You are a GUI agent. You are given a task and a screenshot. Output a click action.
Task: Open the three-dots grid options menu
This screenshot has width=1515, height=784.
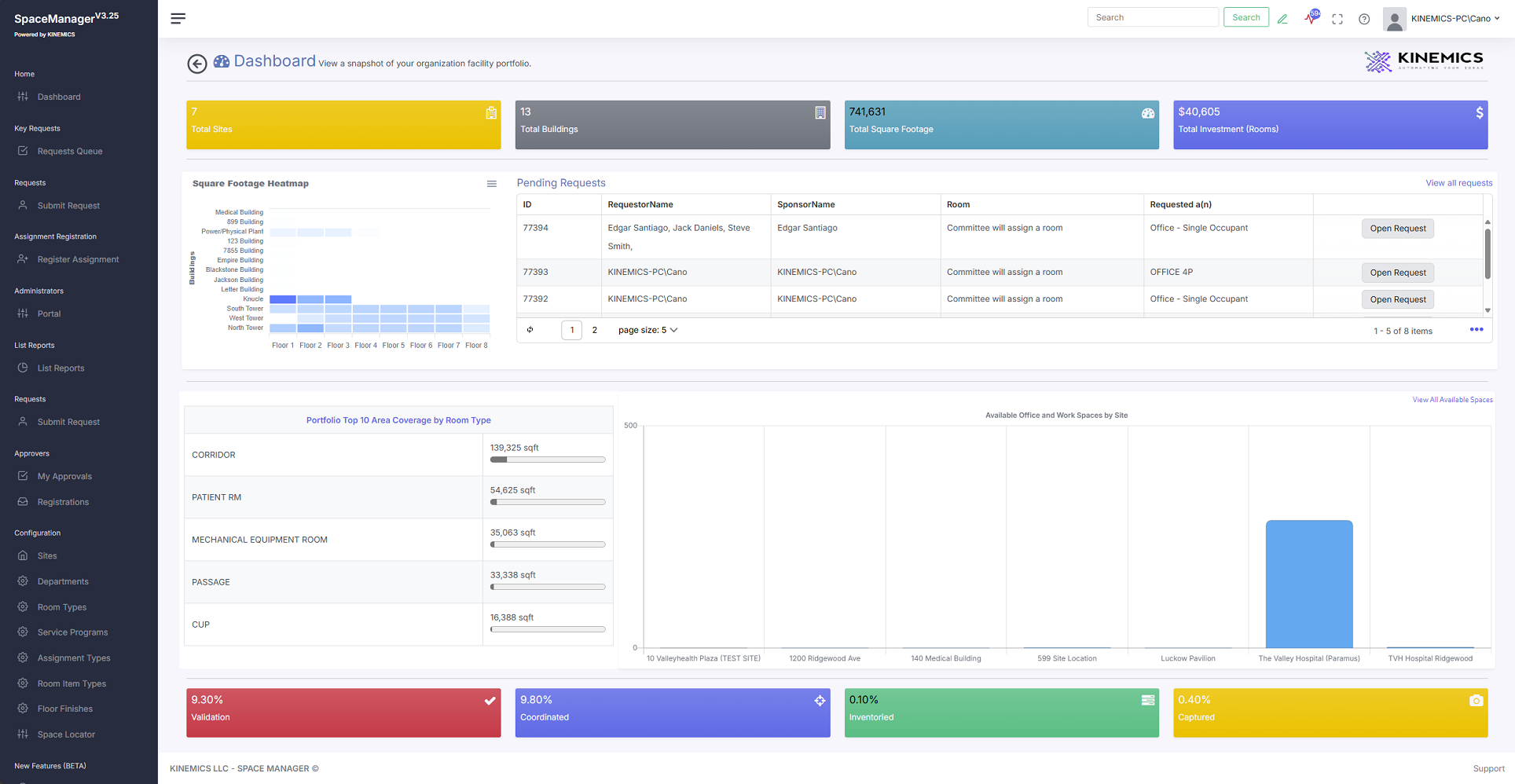pos(1476,330)
